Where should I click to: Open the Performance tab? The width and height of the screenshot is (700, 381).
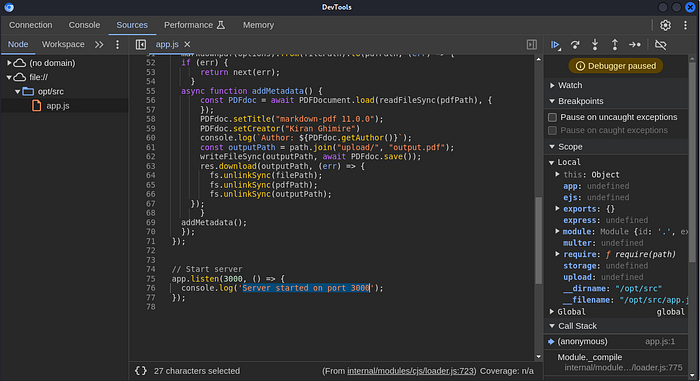(x=194, y=25)
